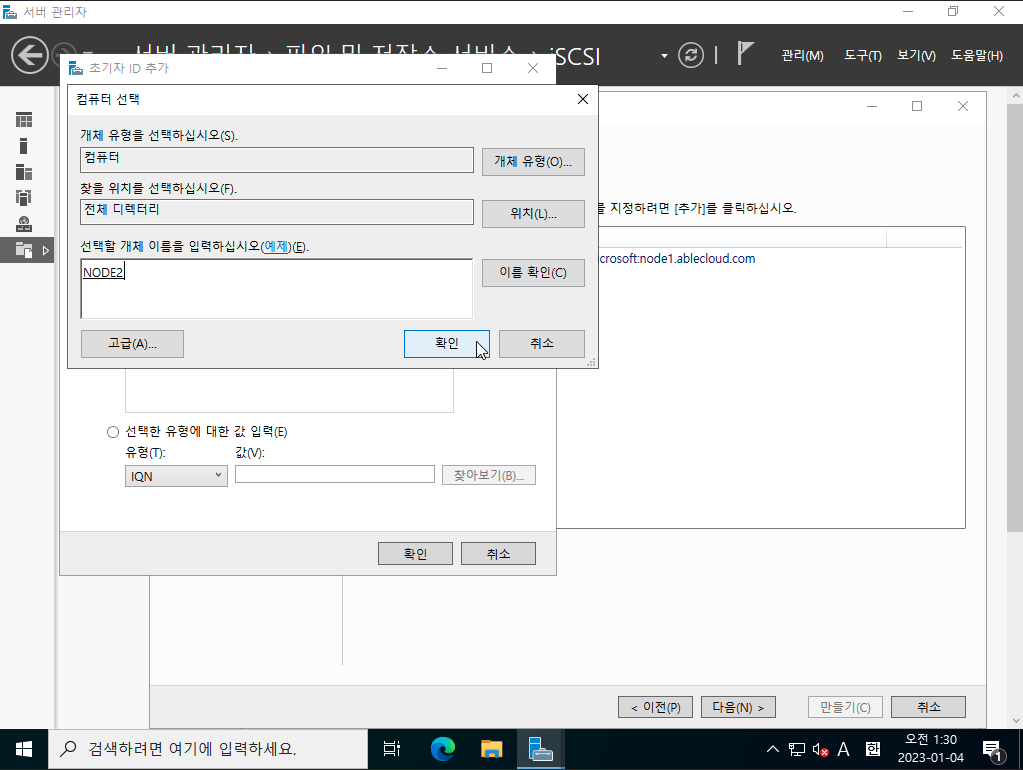Image resolution: width=1023 pixels, height=770 pixels.
Task: Open the Manage menu
Action: pos(802,56)
